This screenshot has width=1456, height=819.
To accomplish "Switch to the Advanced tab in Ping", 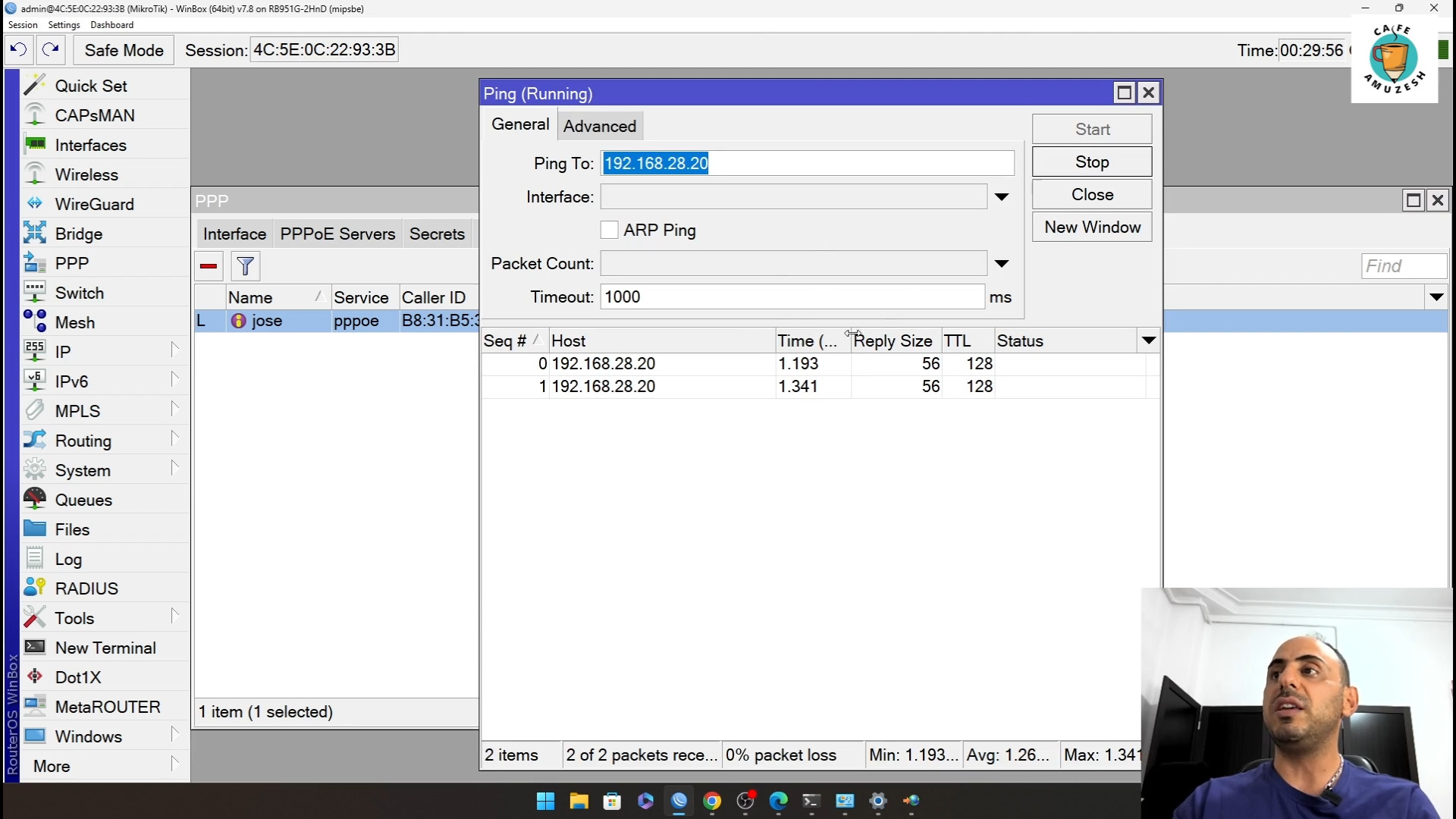I will pos(600,126).
